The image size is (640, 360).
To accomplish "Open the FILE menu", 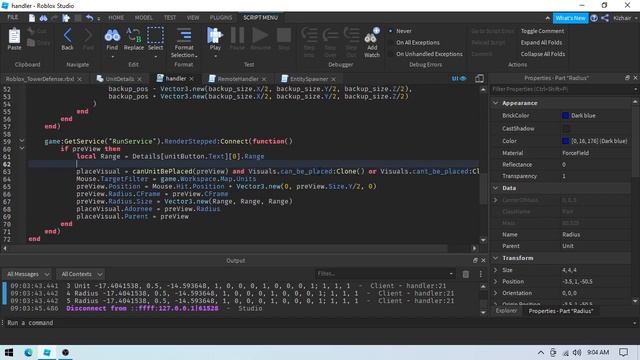I will point(13,18).
